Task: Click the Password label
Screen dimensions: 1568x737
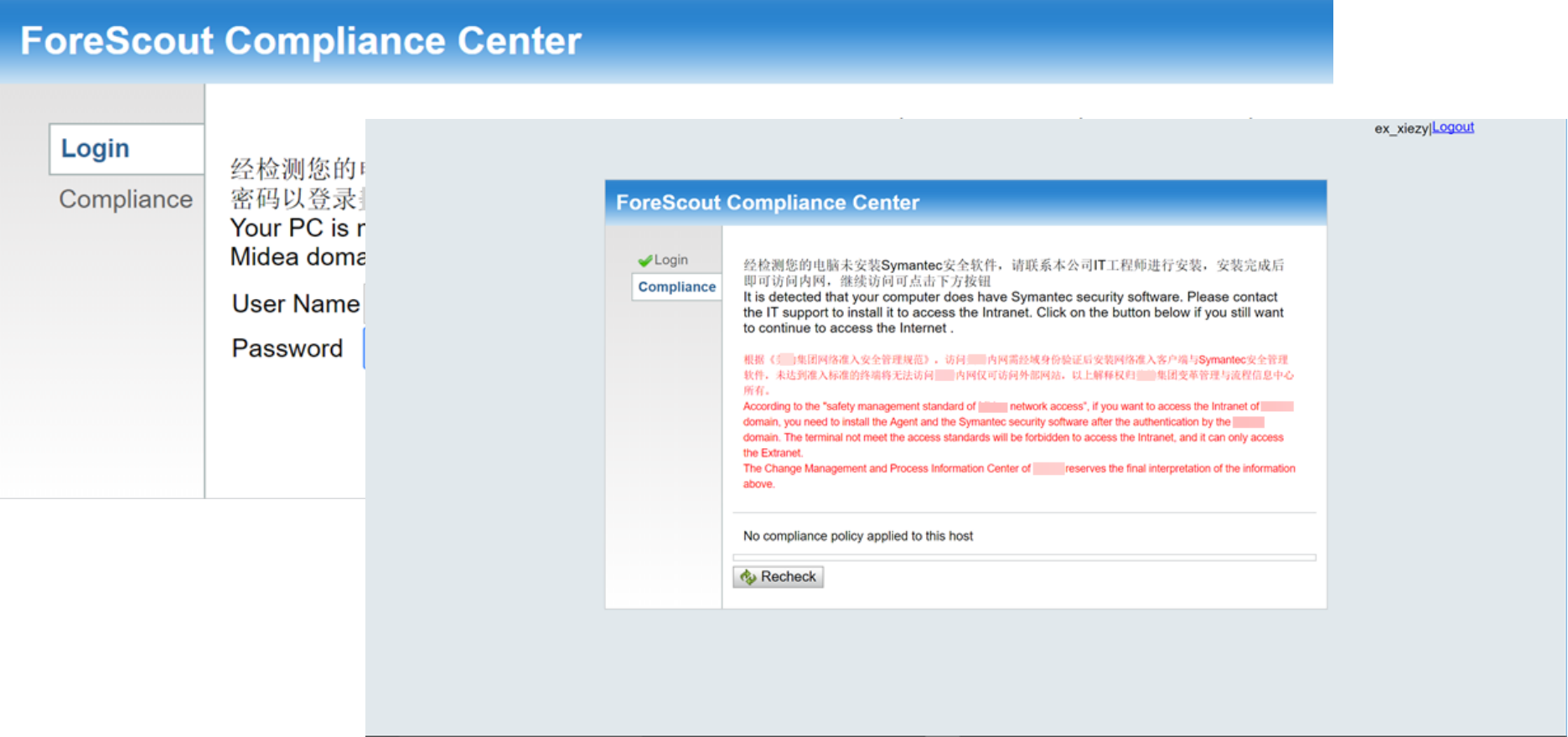Action: (287, 348)
